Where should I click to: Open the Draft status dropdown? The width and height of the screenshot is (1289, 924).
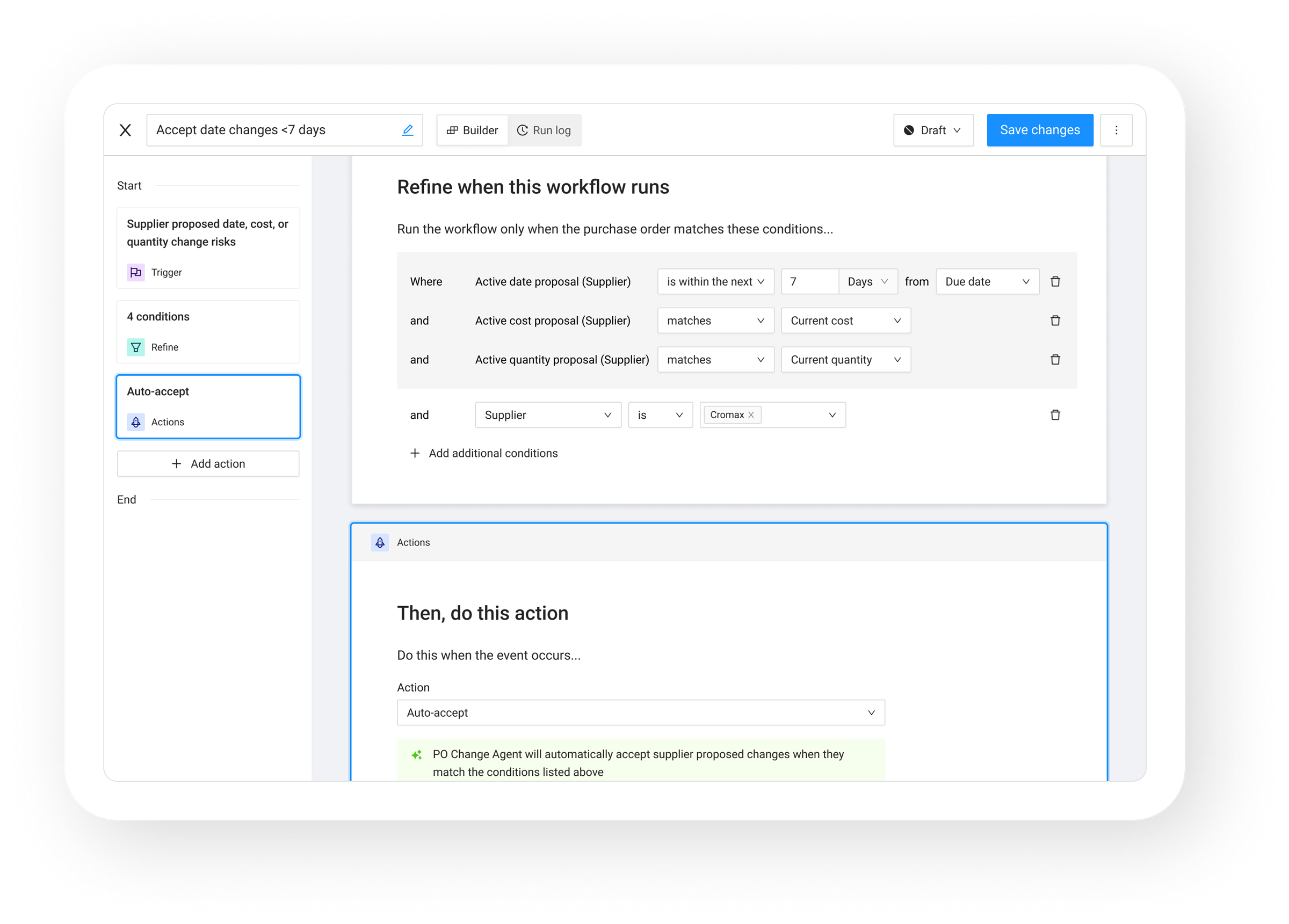(x=933, y=130)
